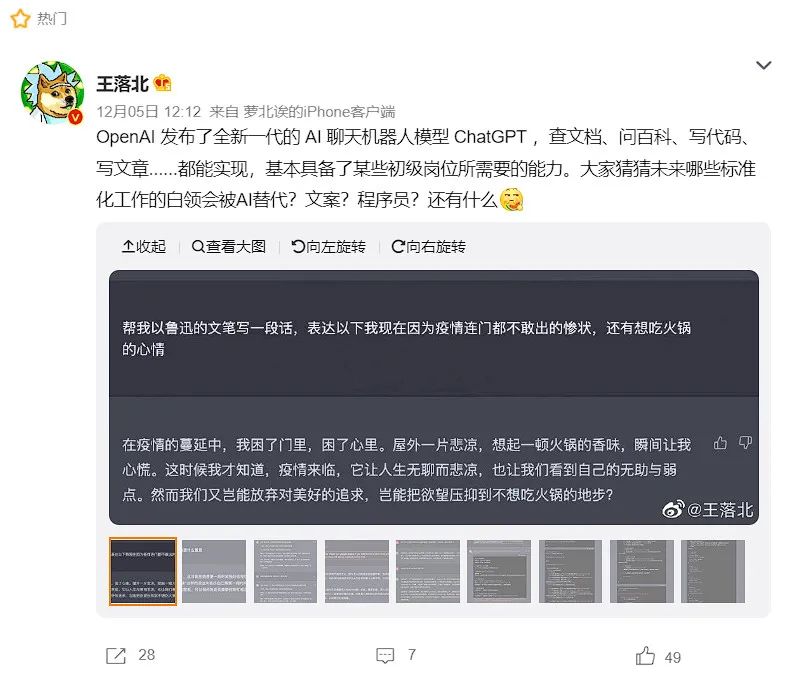
Task: Open the 萝北诶的iPhone客户端 source link
Action: pos(319,111)
